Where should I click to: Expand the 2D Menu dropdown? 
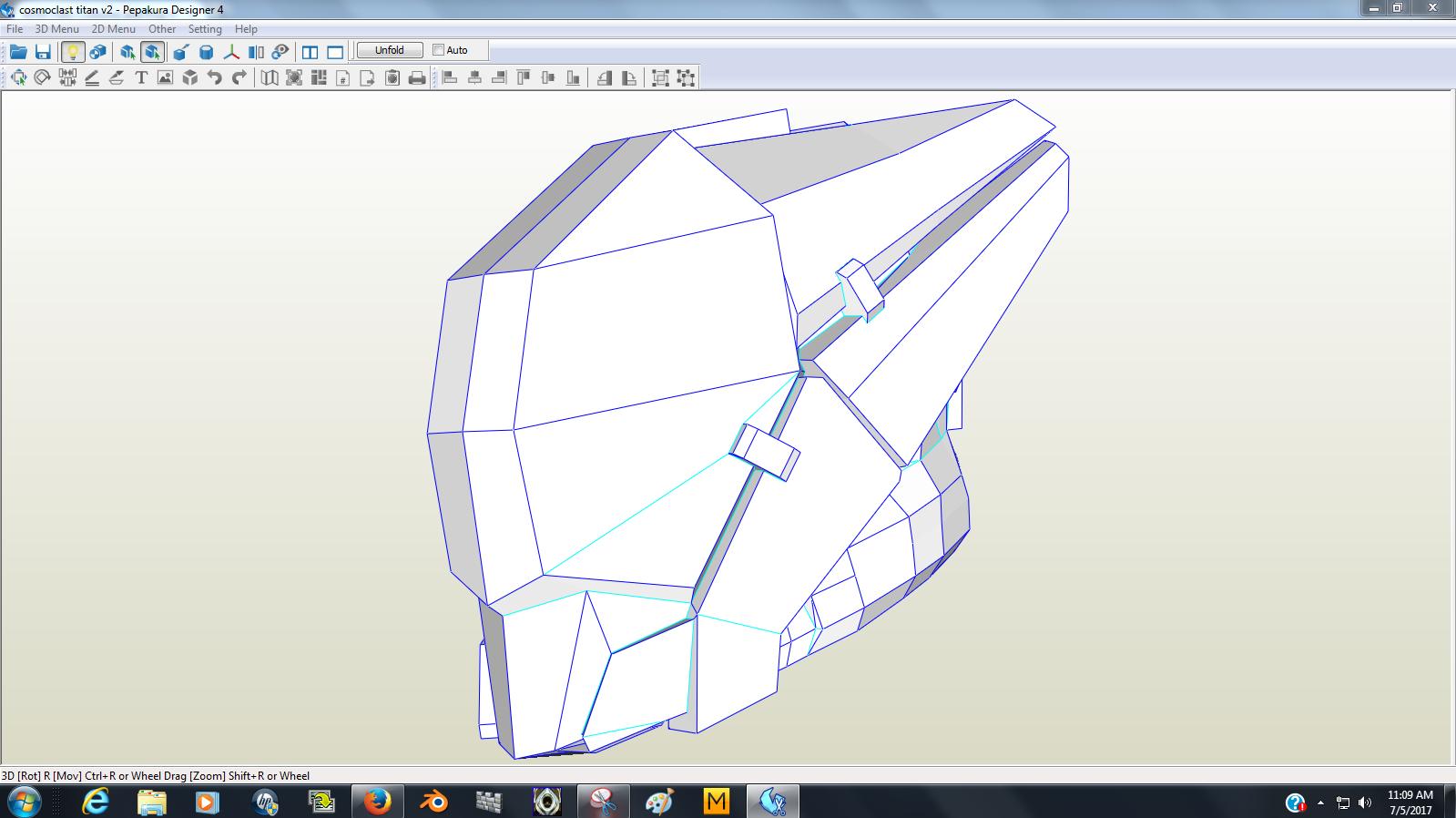[113, 29]
